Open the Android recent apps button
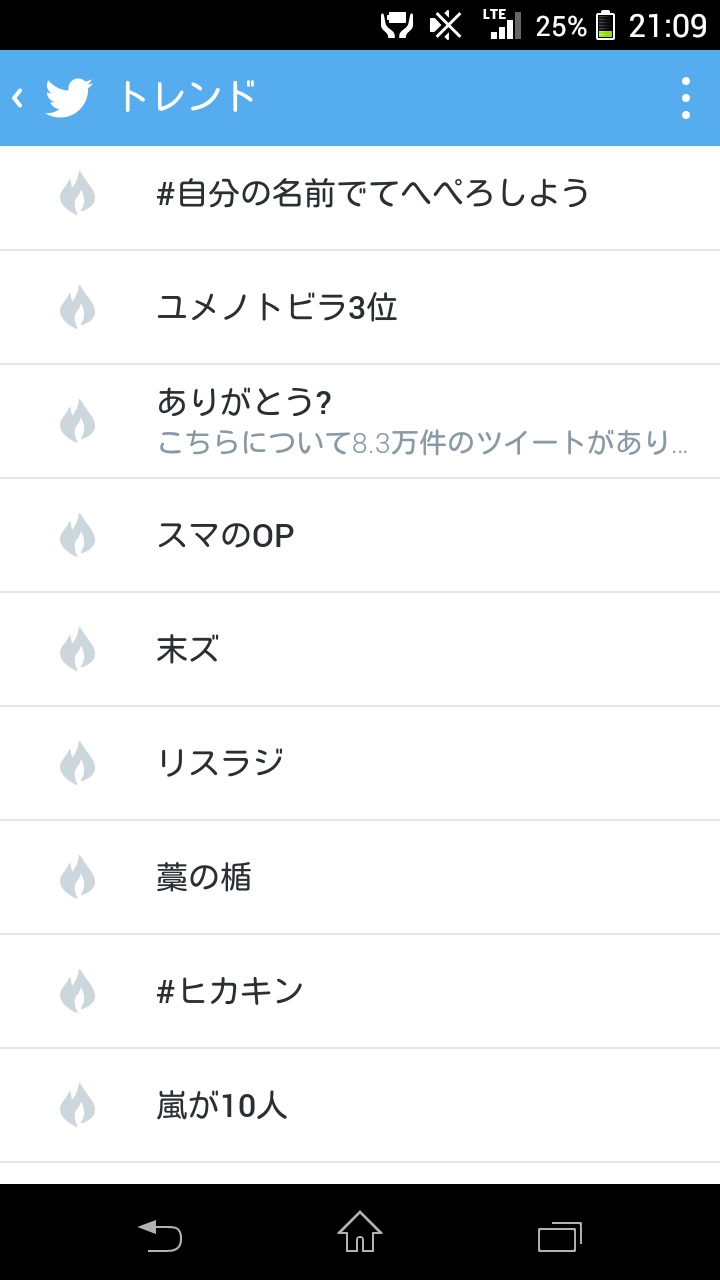This screenshot has width=720, height=1280. [x=560, y=1236]
